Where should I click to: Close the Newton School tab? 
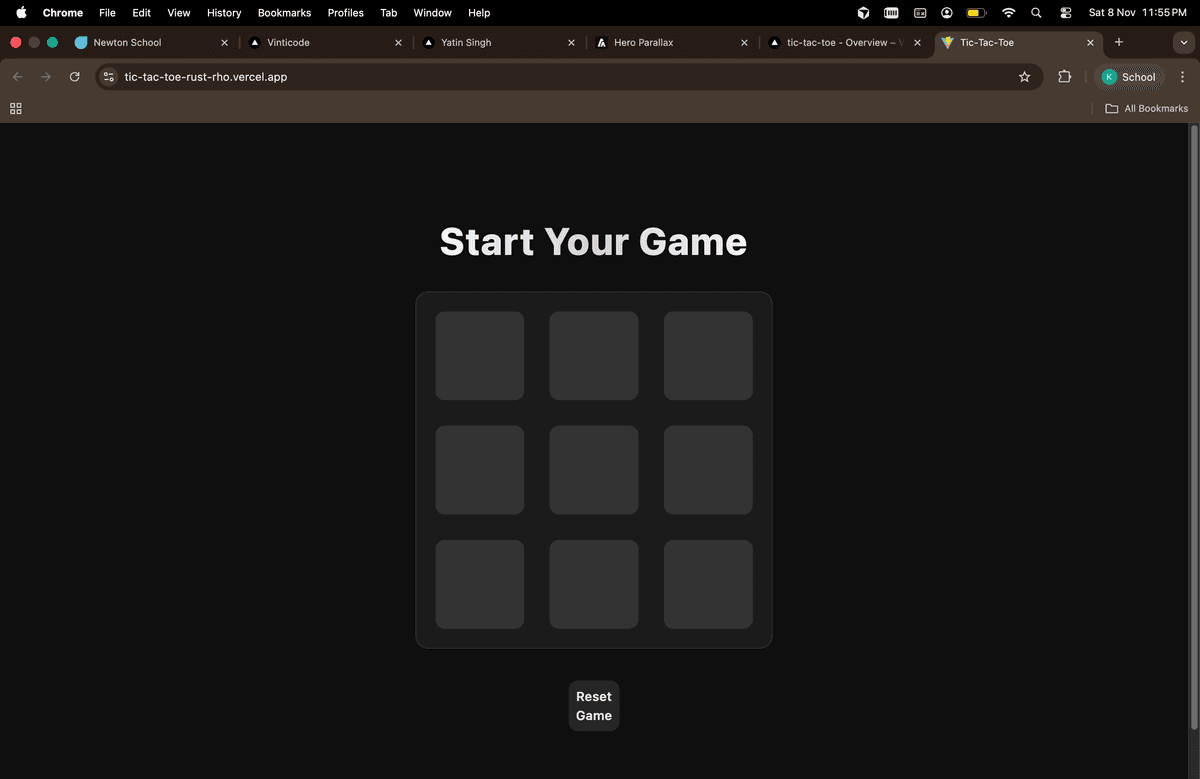click(224, 43)
